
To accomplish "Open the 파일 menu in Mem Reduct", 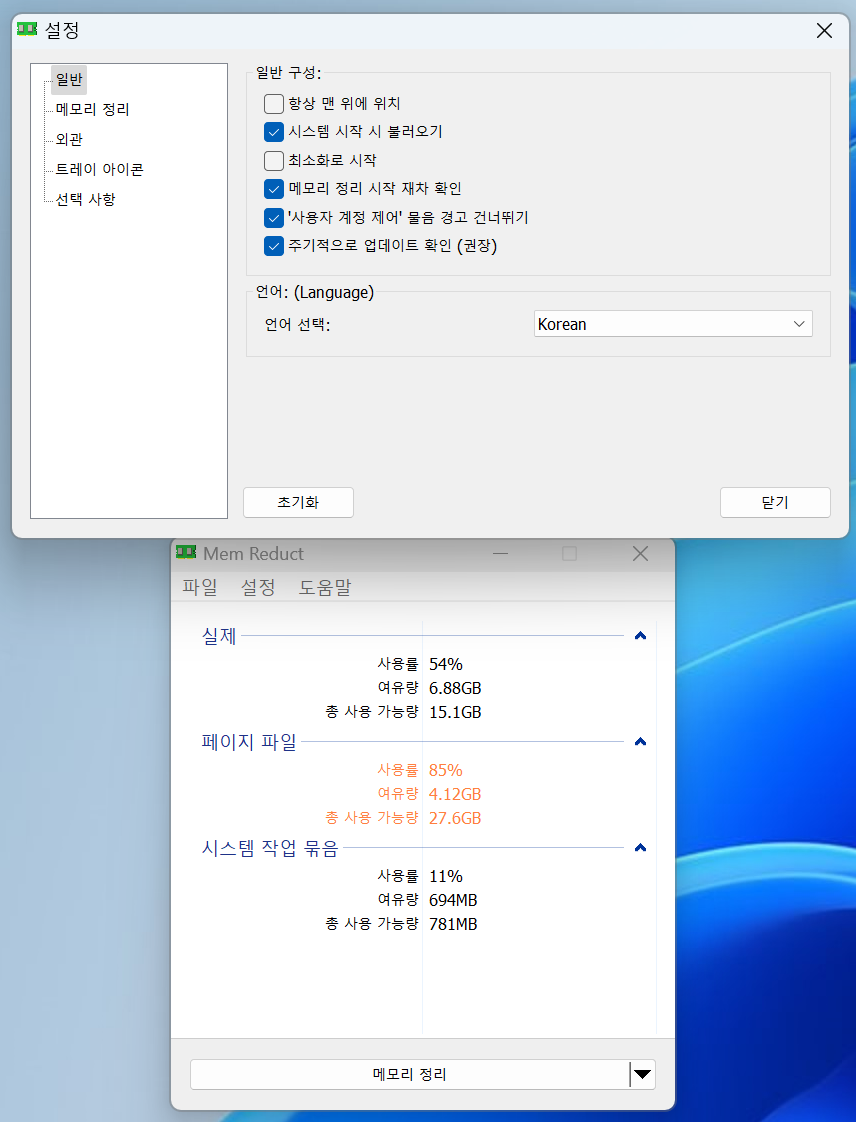I will click(x=200, y=587).
